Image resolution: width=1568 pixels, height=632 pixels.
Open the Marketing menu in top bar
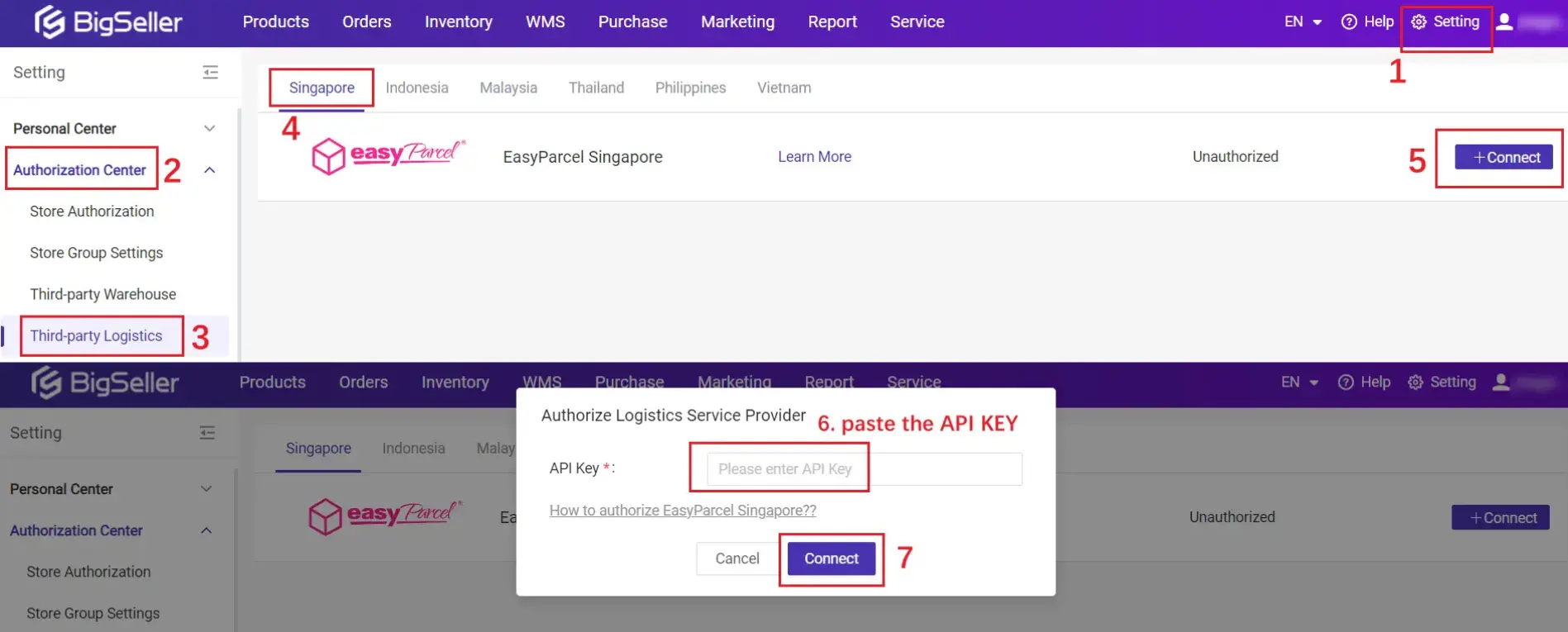[737, 22]
